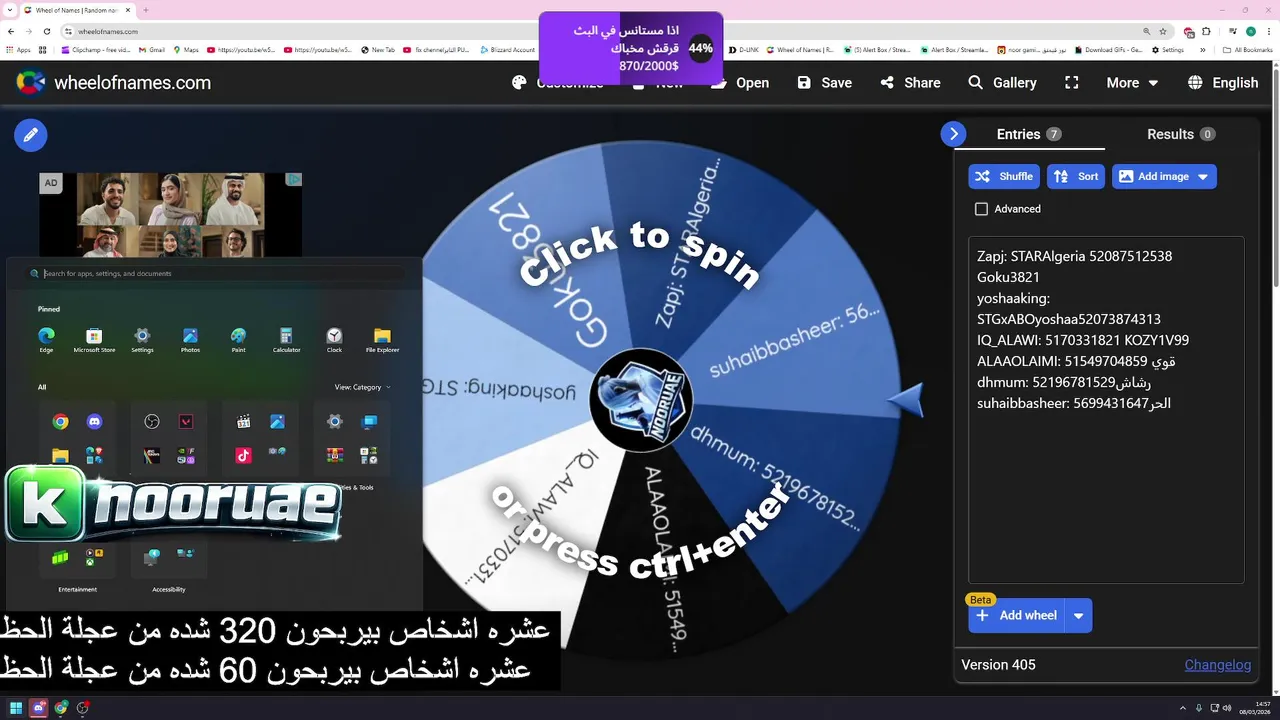The image size is (1280, 720).
Task: Open the Customize palette menu
Action: click(x=557, y=83)
